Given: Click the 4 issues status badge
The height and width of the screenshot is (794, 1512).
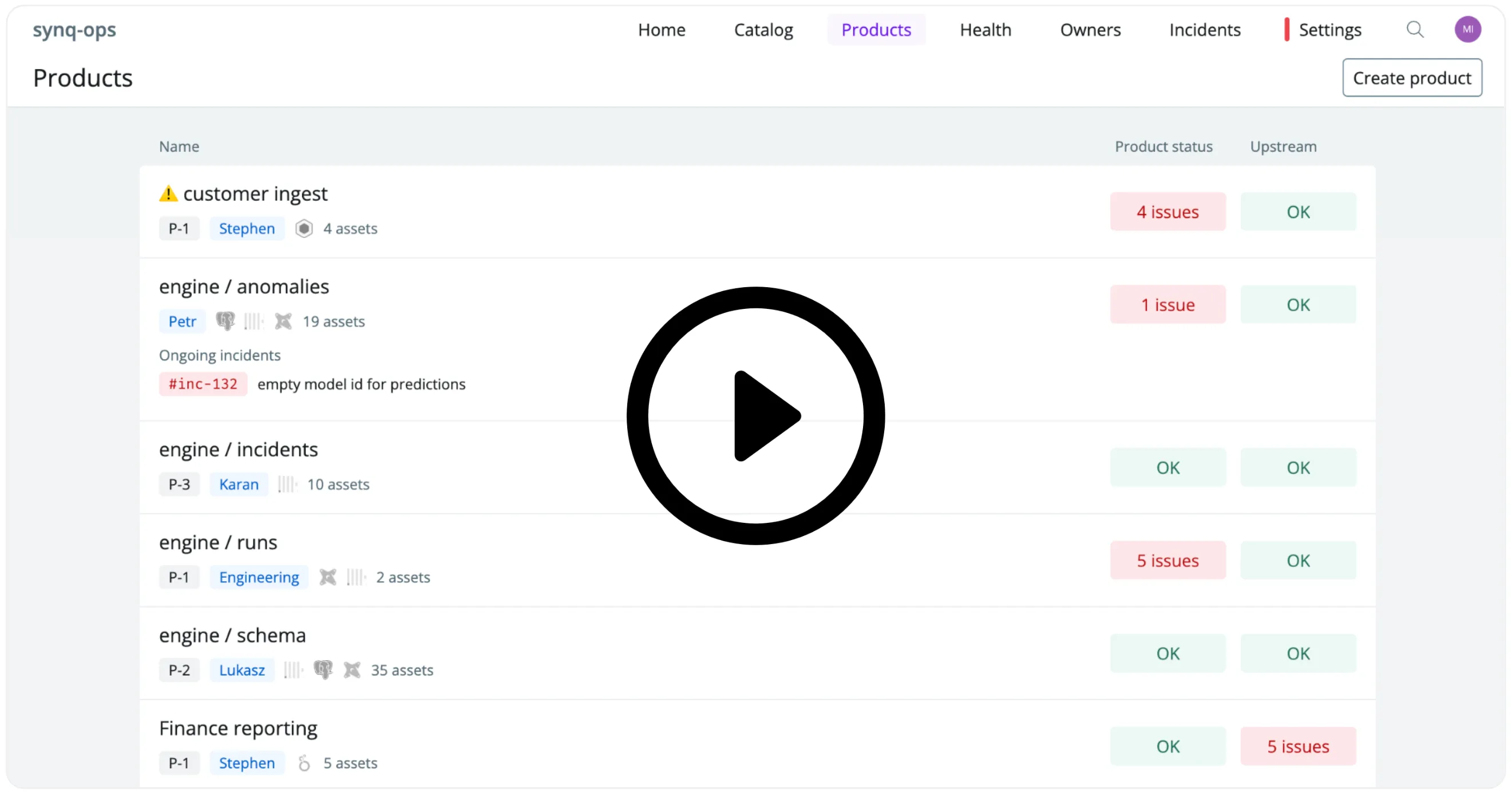Looking at the screenshot, I should [1167, 211].
